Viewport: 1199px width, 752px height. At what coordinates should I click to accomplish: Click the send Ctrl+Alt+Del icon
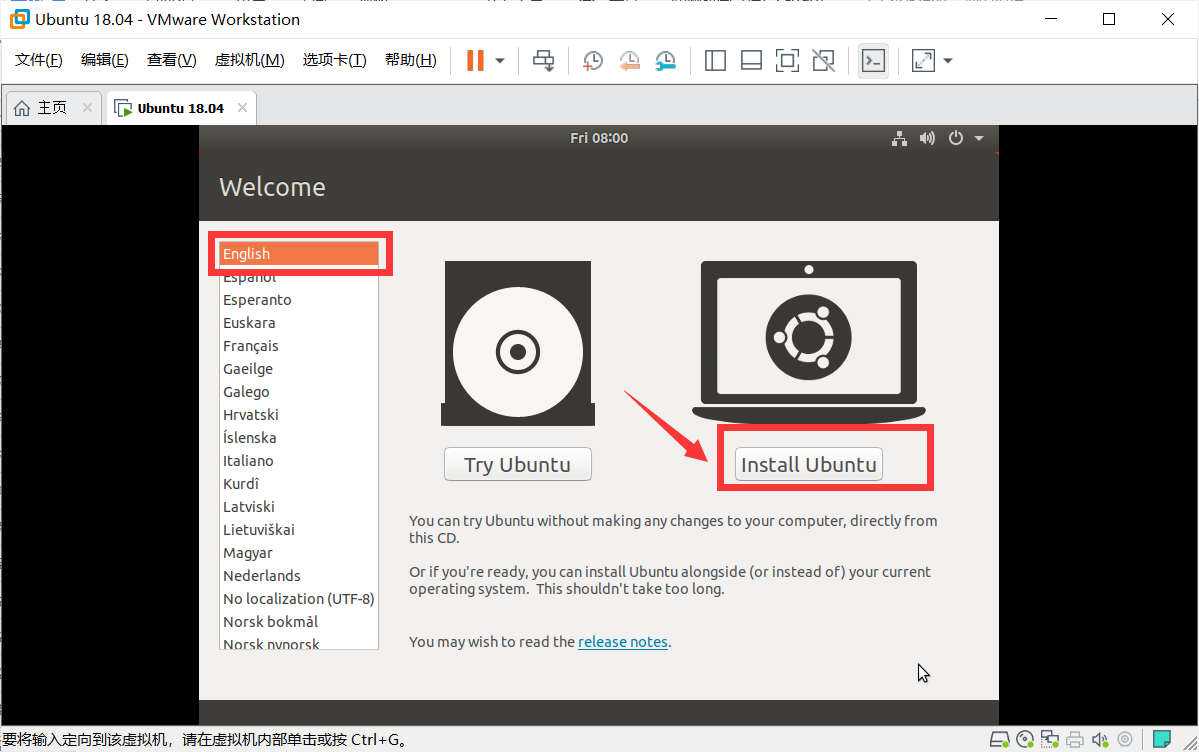click(544, 60)
